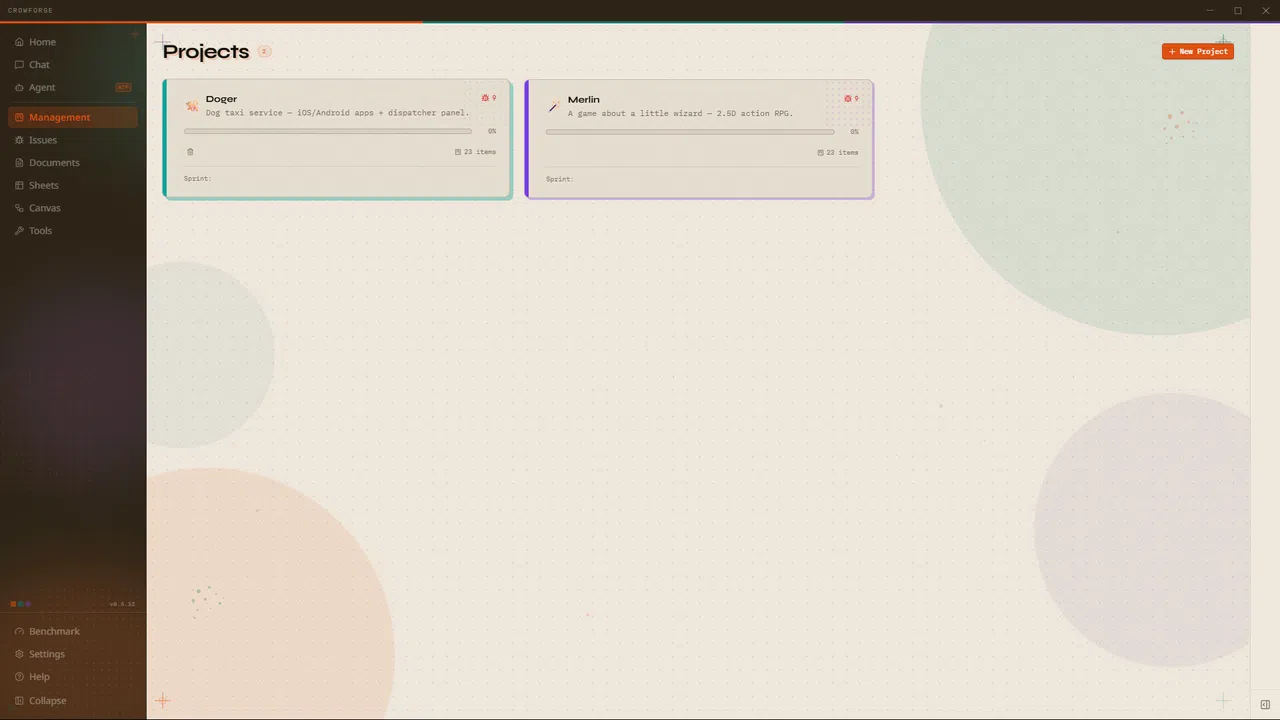
Task: Select the Management section in the sidebar
Action: point(73,117)
